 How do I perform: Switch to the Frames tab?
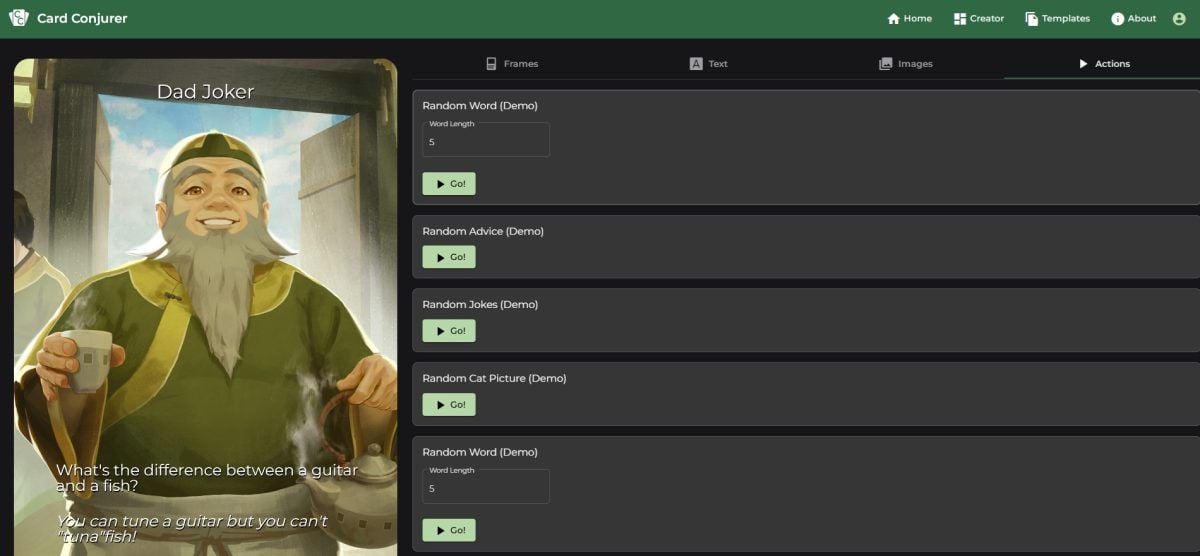click(x=511, y=64)
